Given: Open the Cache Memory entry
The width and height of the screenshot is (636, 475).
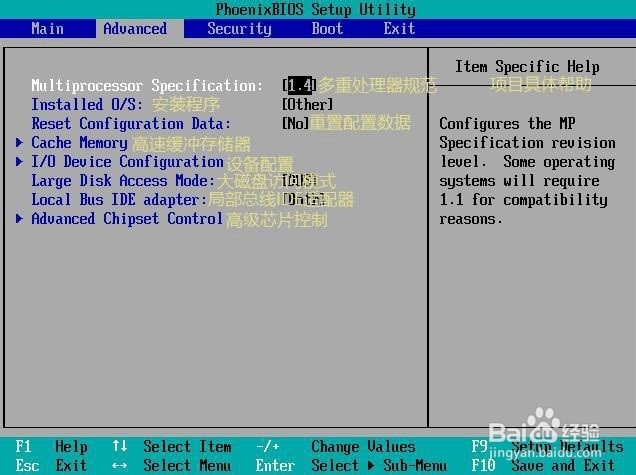Looking at the screenshot, I should [80, 143].
